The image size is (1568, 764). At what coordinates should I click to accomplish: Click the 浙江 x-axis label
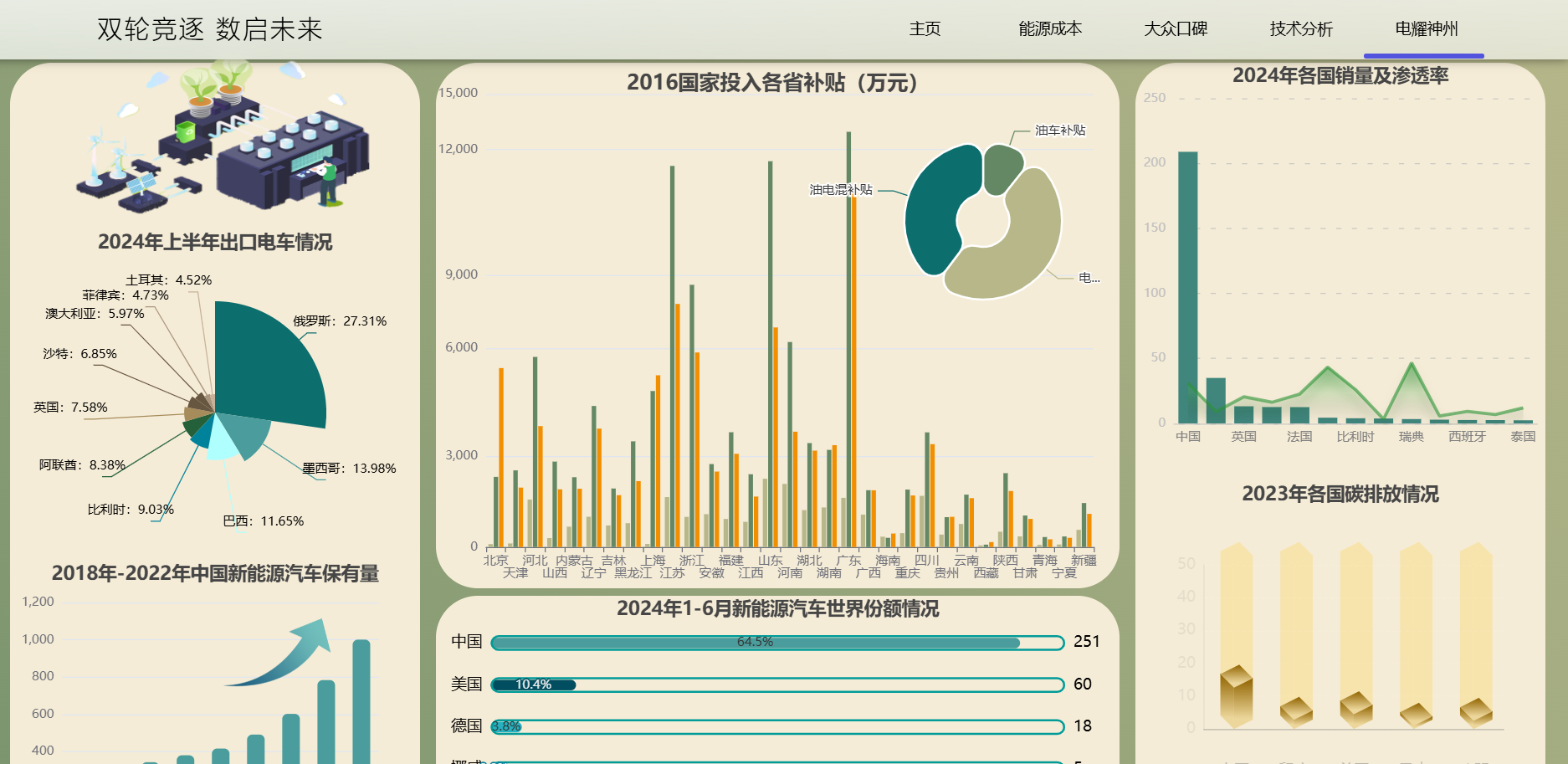click(691, 561)
